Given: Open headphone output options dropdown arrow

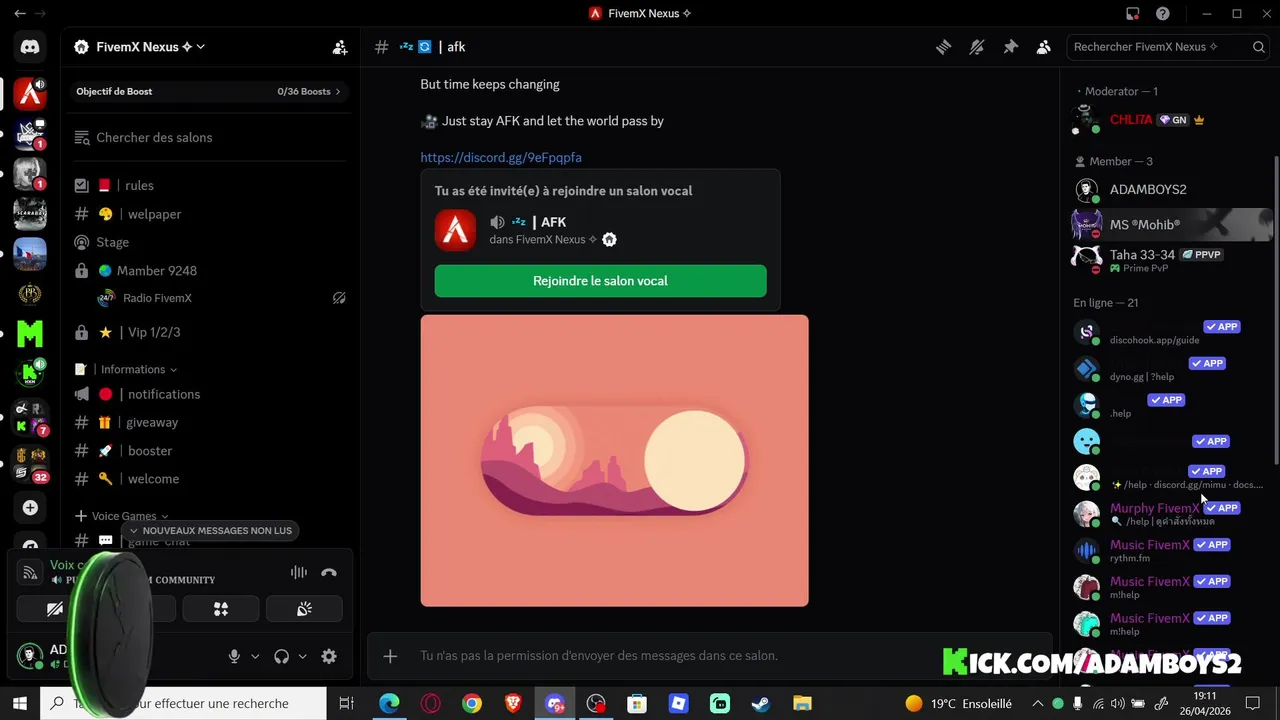Looking at the screenshot, I should pyautogui.click(x=302, y=656).
